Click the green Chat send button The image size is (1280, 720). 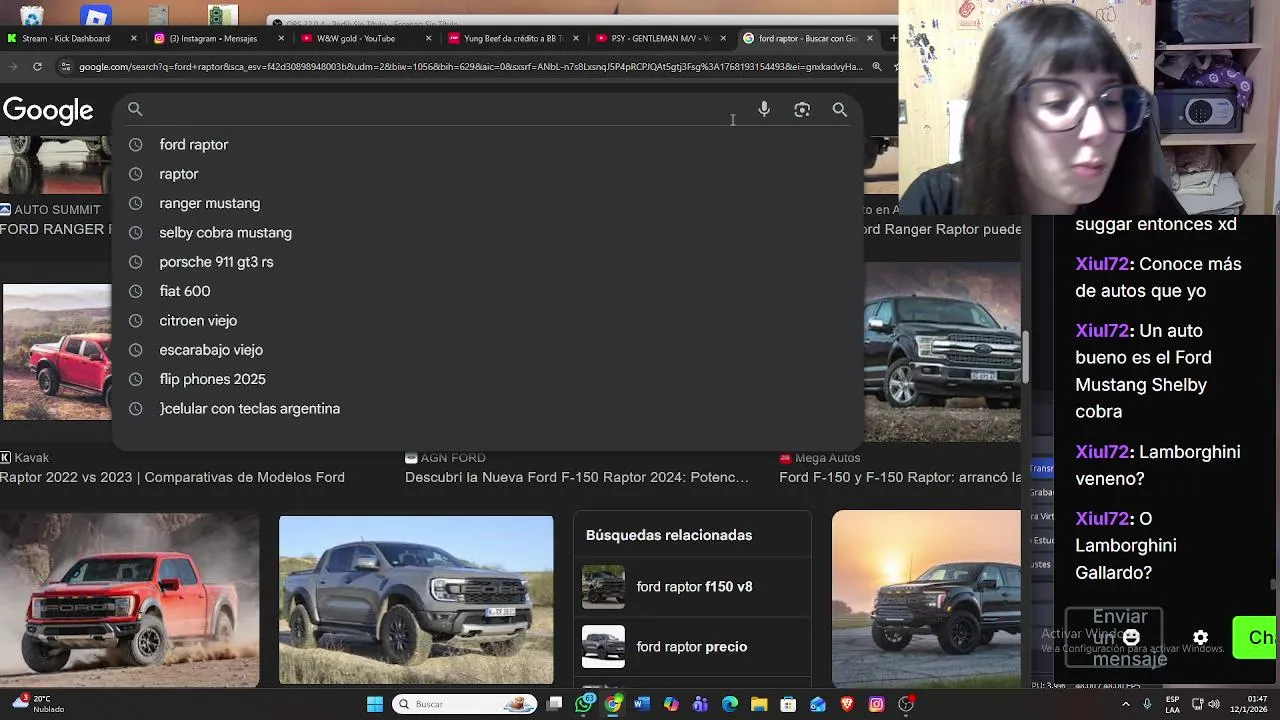pyautogui.click(x=1256, y=637)
